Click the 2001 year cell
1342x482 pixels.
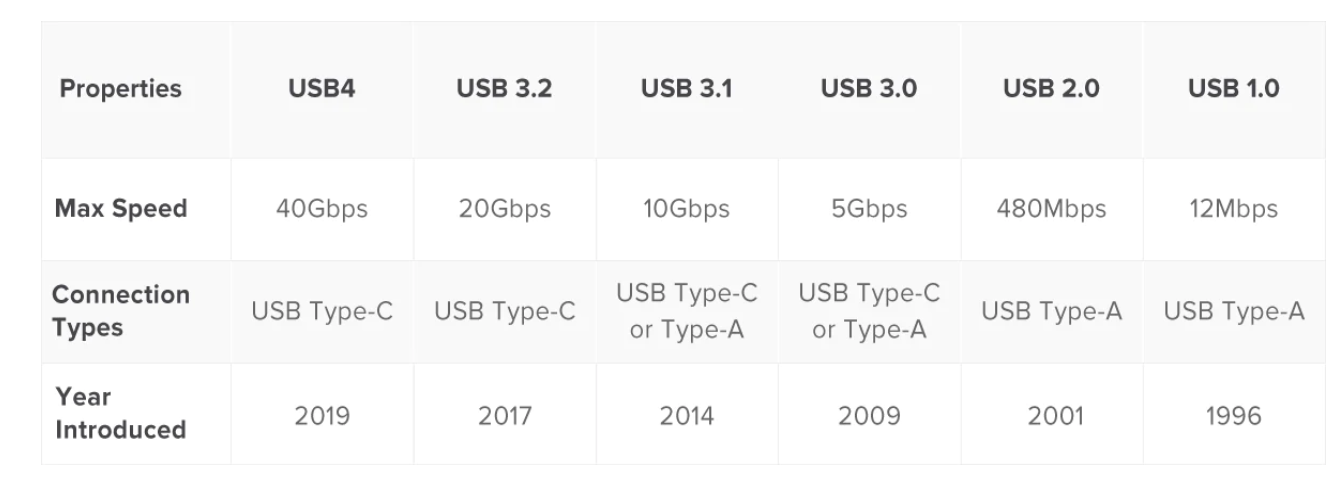tap(1051, 415)
